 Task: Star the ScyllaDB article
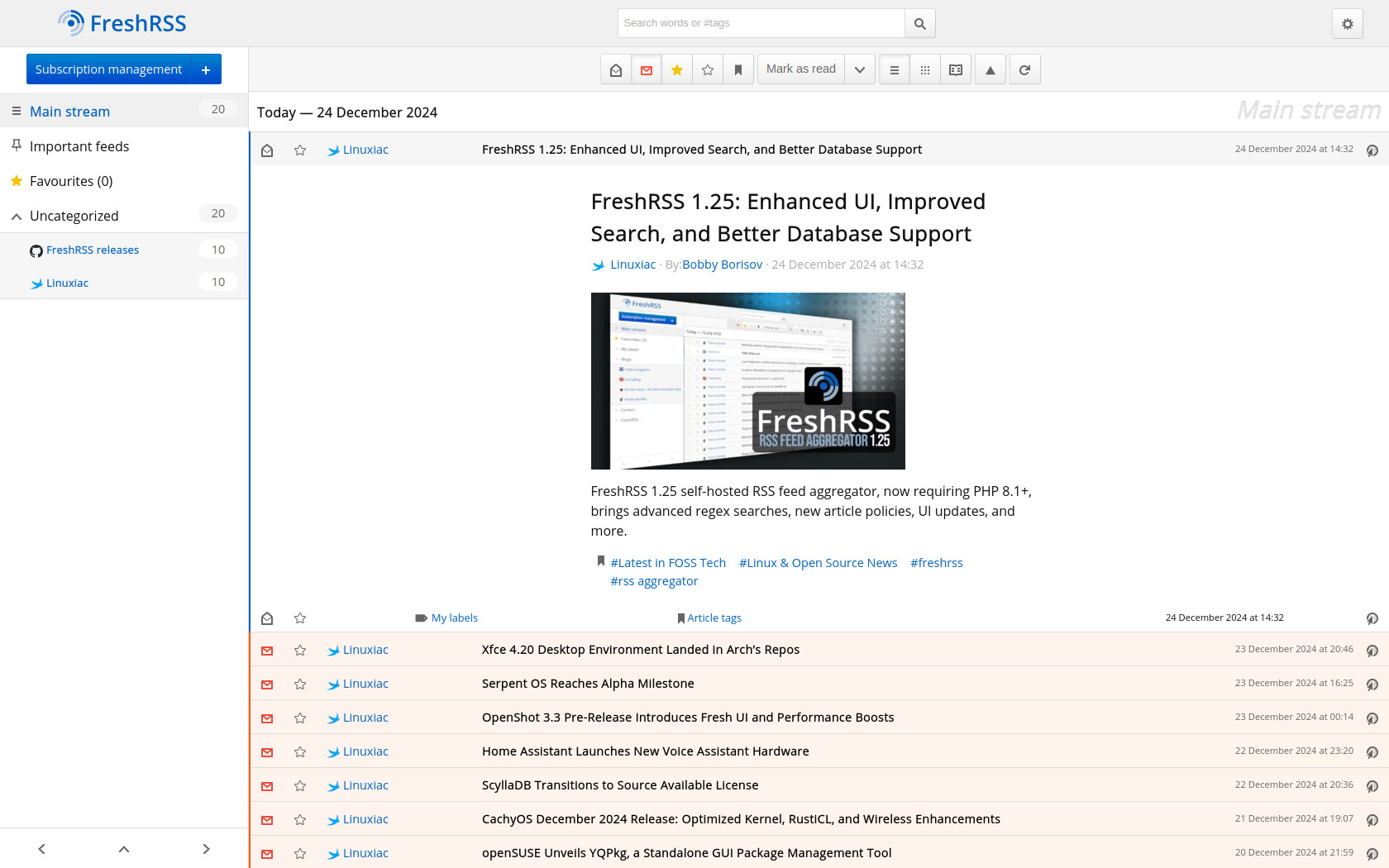pyautogui.click(x=300, y=786)
